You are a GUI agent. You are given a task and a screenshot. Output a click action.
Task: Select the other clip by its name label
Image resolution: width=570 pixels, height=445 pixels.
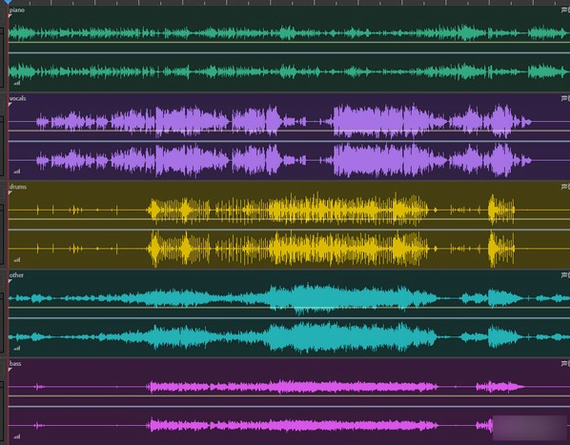pos(16,275)
